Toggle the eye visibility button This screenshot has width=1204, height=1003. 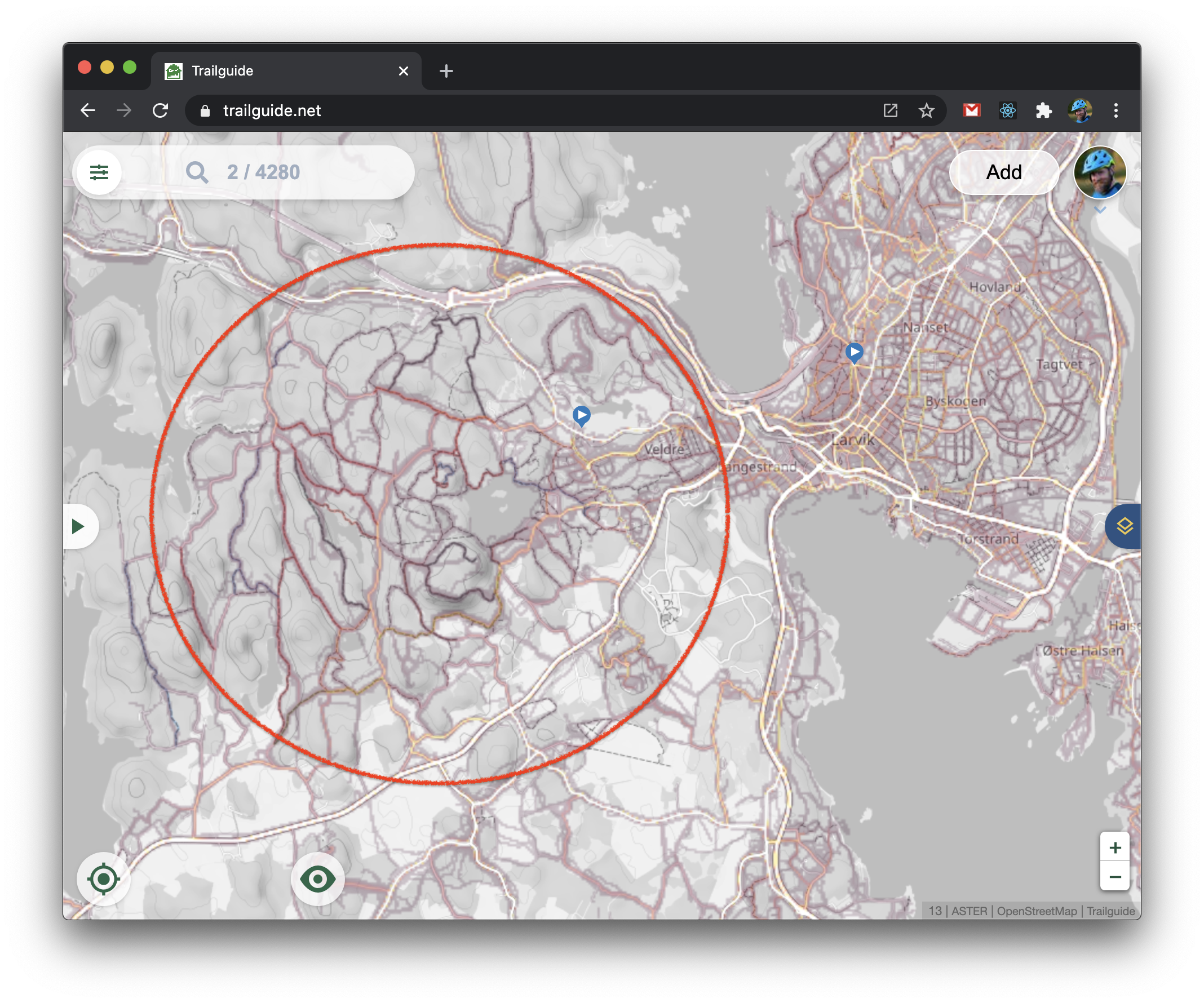[317, 878]
